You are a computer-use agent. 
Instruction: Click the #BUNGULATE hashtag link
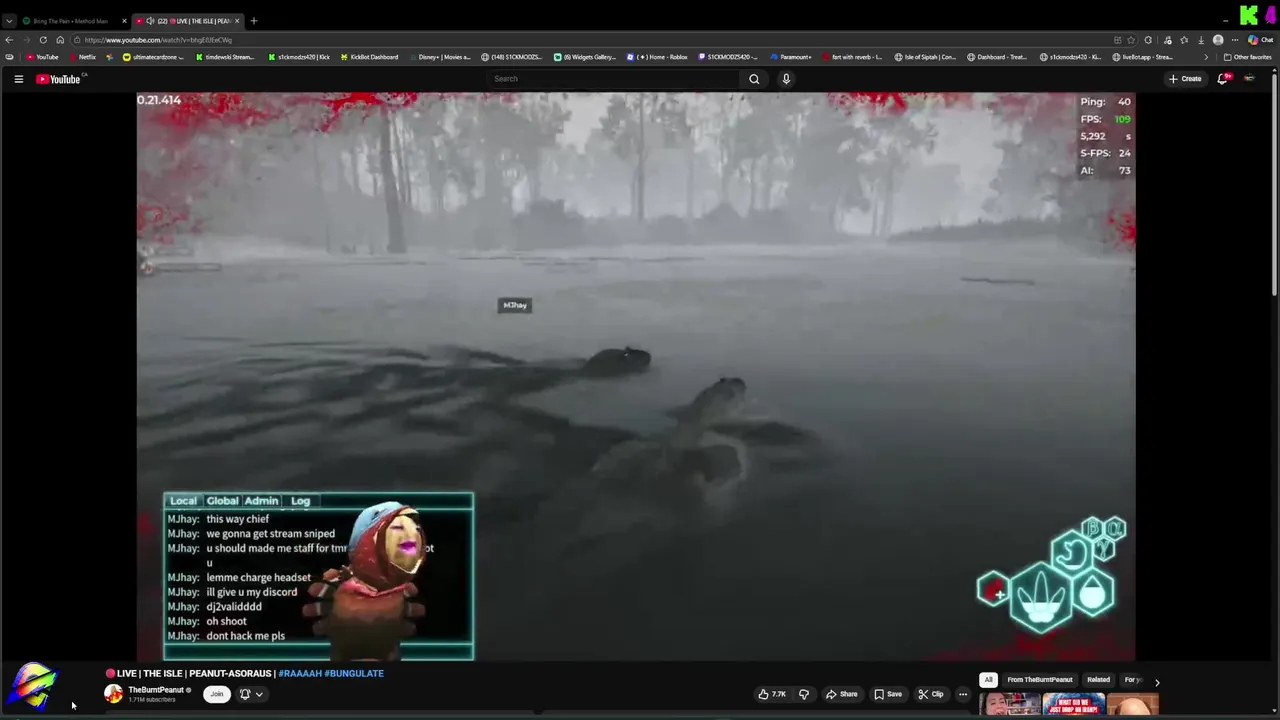[354, 674]
